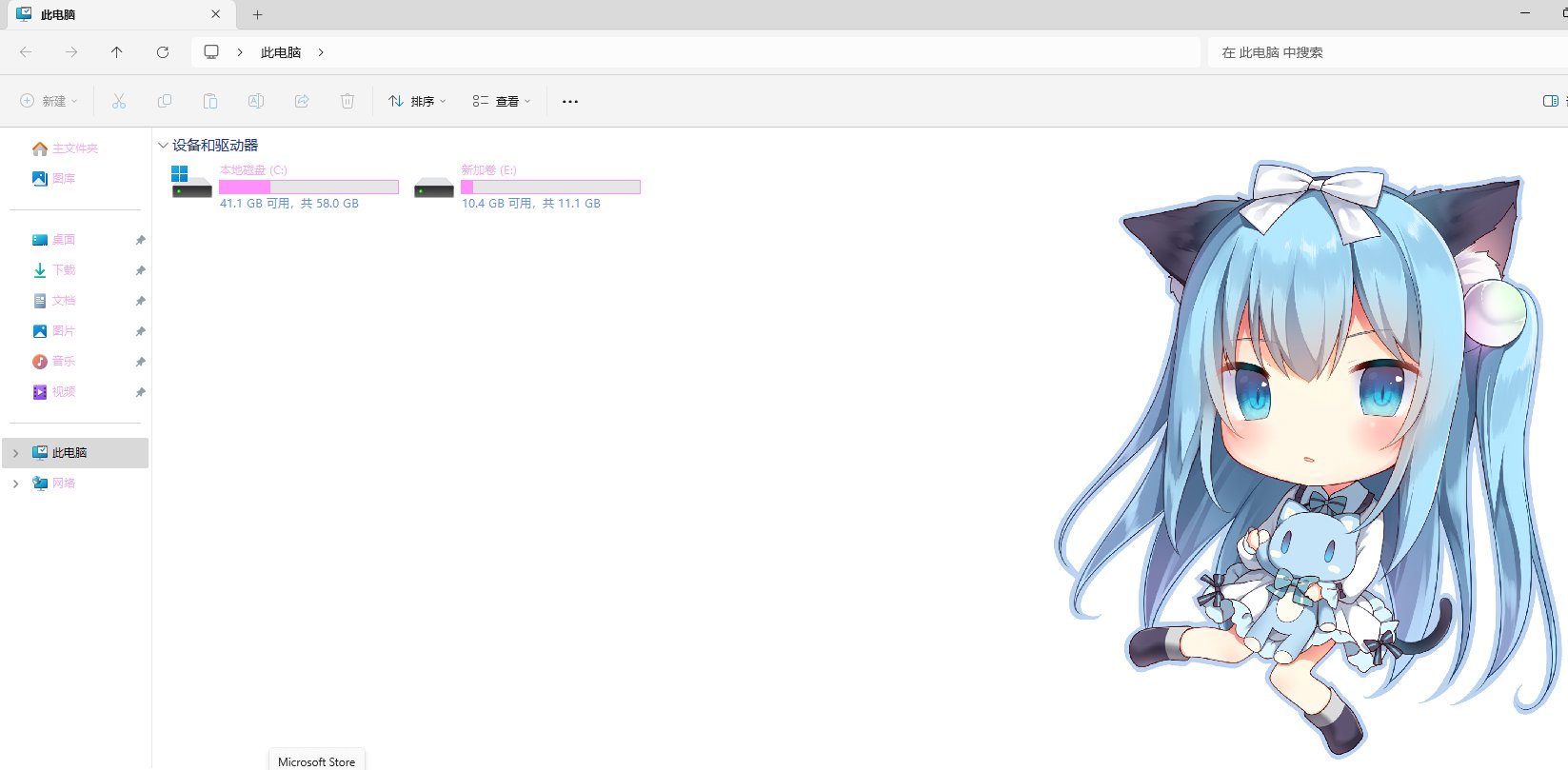Click the Cut scissors icon

pyautogui.click(x=119, y=101)
